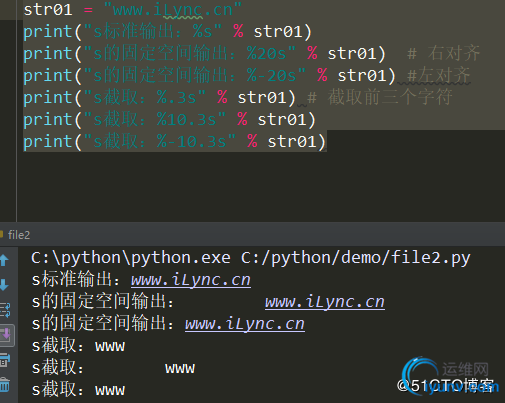Click the first s截取: www output line
The width and height of the screenshot is (505, 403).
(x=78, y=346)
